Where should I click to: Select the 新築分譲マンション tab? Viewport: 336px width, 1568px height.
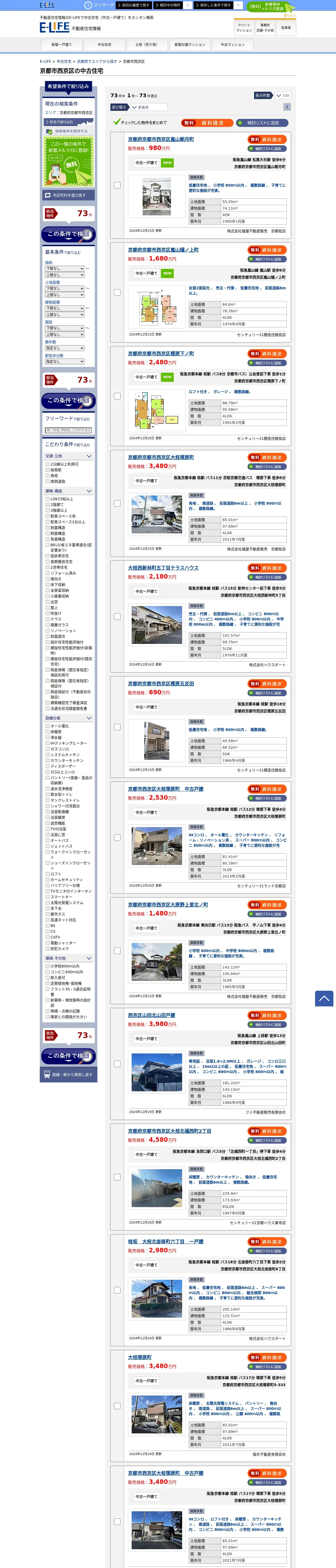pyautogui.click(x=190, y=44)
